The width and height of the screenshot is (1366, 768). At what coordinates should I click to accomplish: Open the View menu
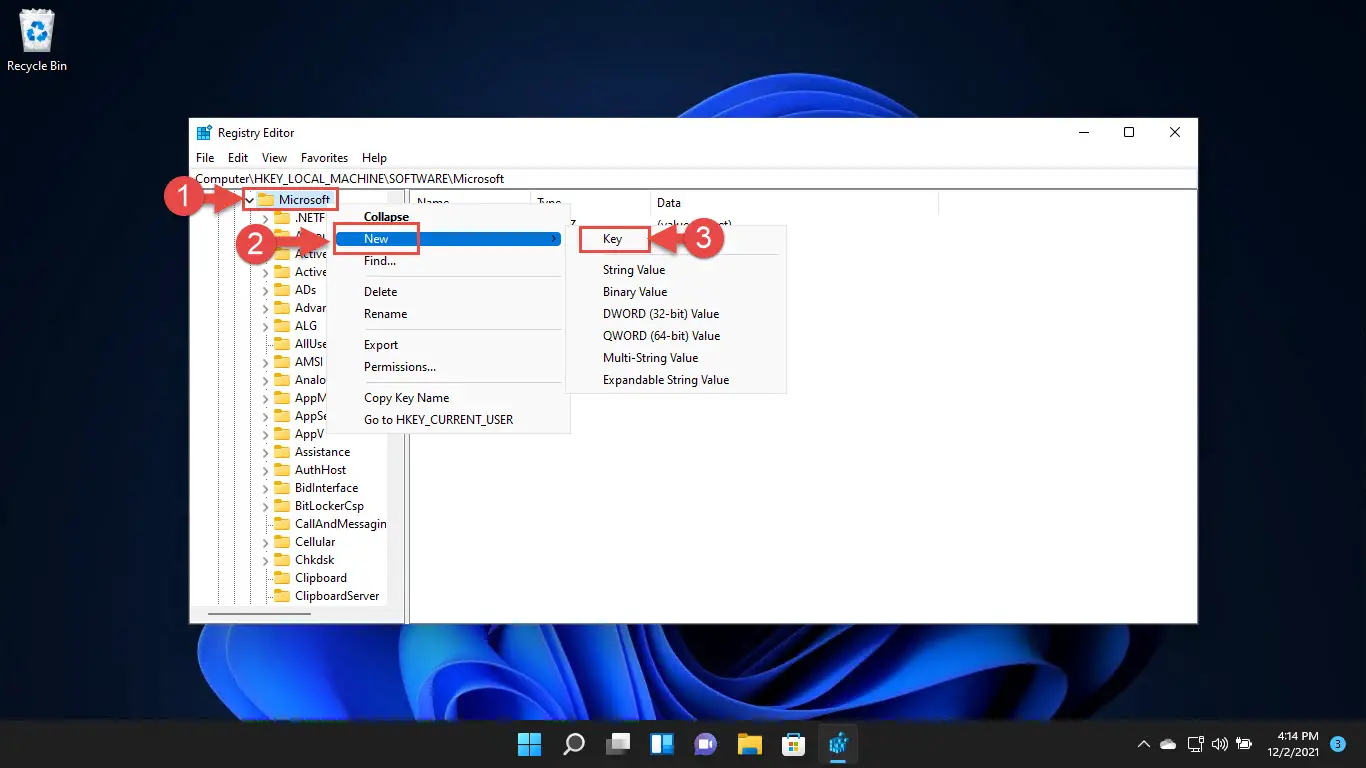274,158
